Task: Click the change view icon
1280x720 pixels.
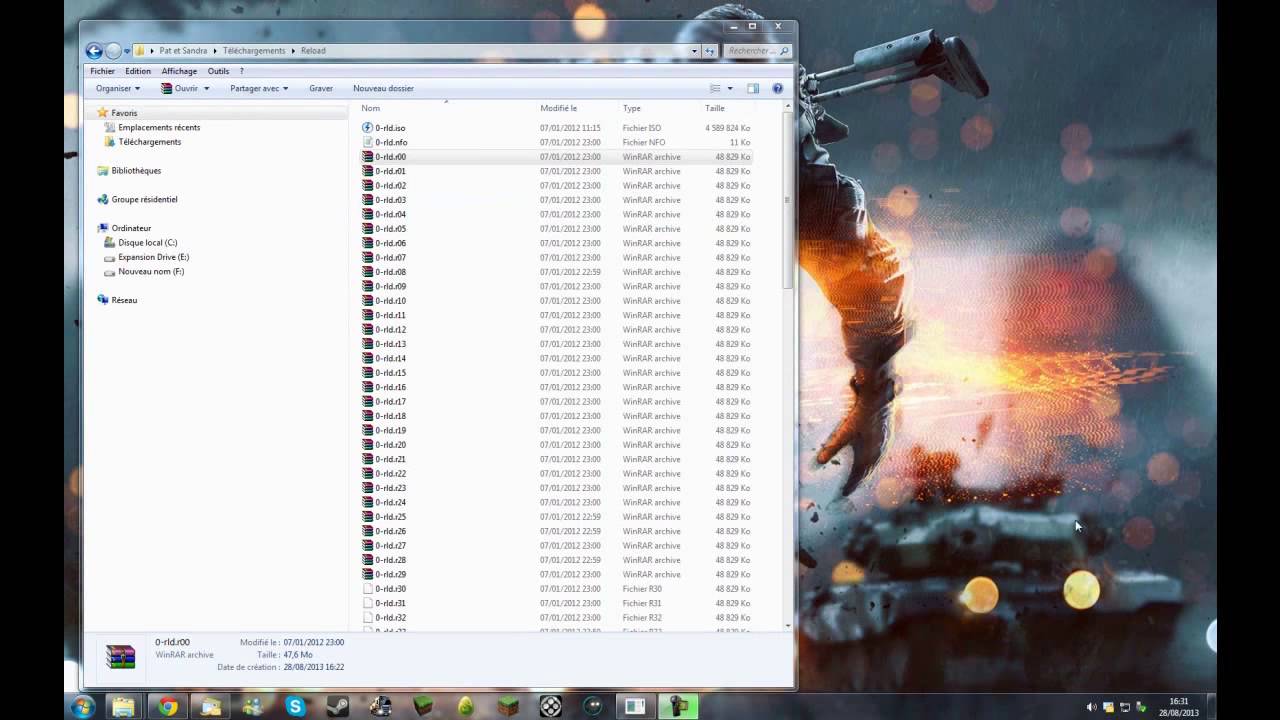Action: click(715, 88)
